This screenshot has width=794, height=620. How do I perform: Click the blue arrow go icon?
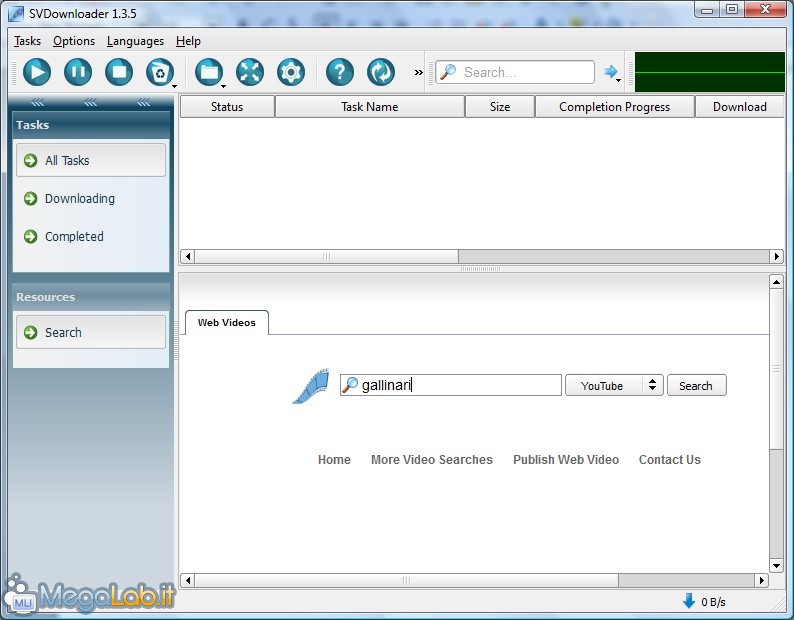610,71
